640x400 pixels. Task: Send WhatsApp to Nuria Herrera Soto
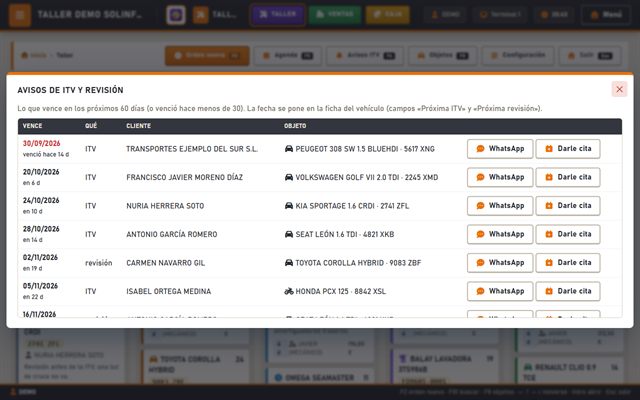tap(500, 206)
